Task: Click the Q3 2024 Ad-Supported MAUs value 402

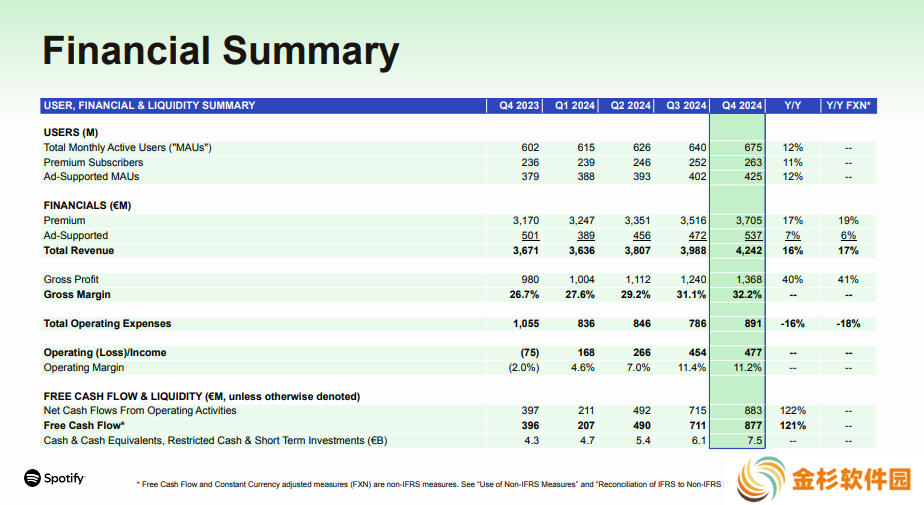Action: (697, 176)
